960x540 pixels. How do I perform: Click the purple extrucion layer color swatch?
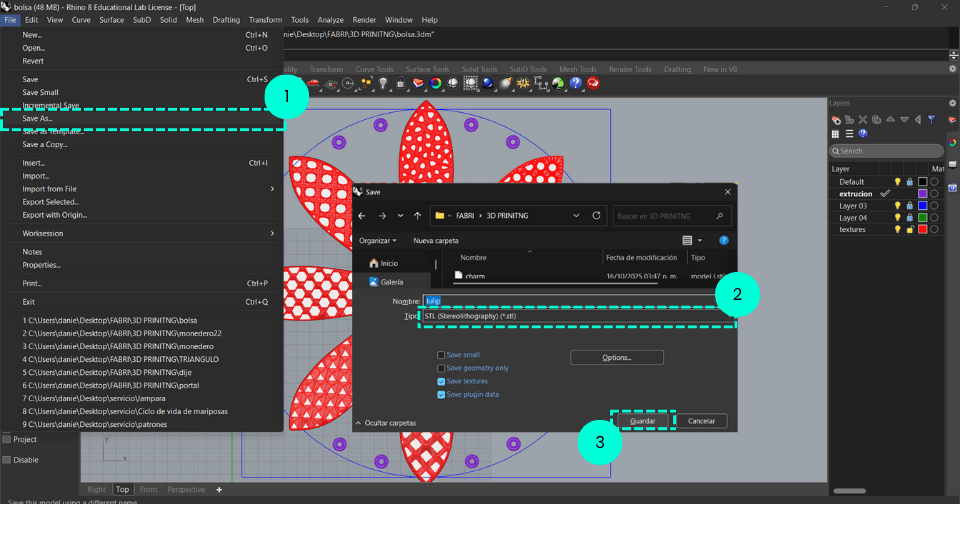coord(923,194)
